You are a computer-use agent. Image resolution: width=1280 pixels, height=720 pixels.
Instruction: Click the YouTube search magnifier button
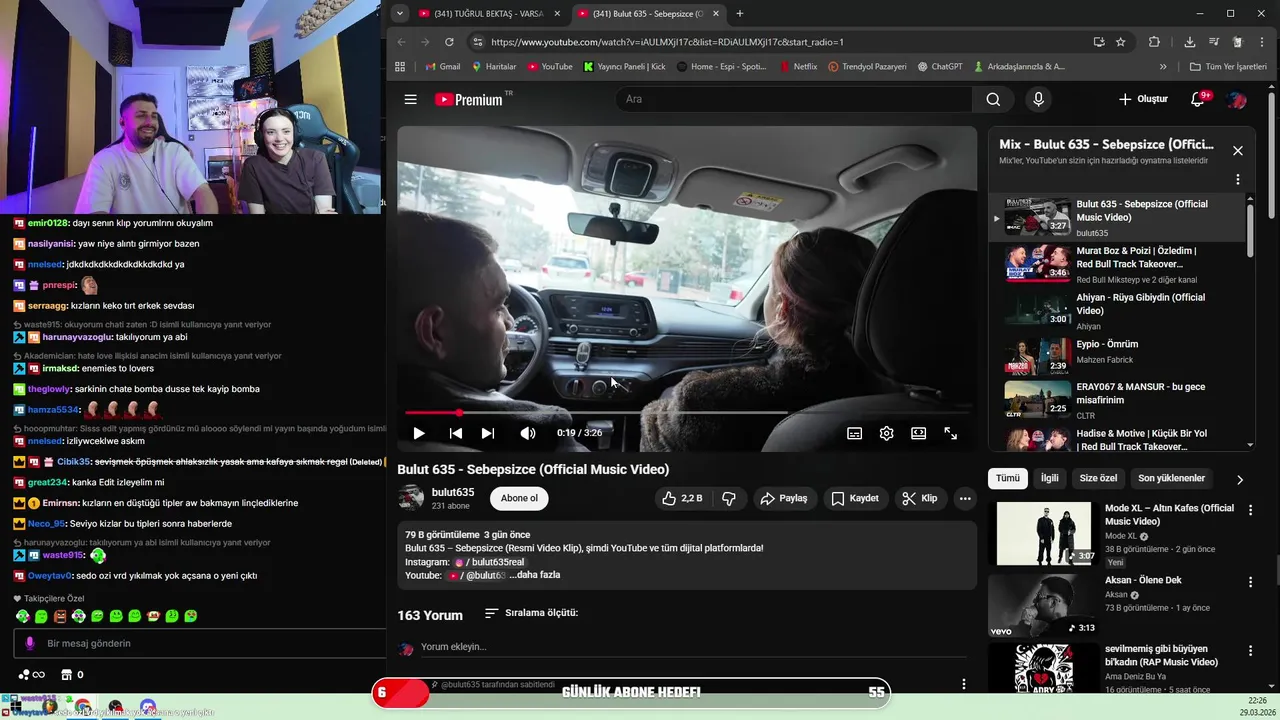993,99
